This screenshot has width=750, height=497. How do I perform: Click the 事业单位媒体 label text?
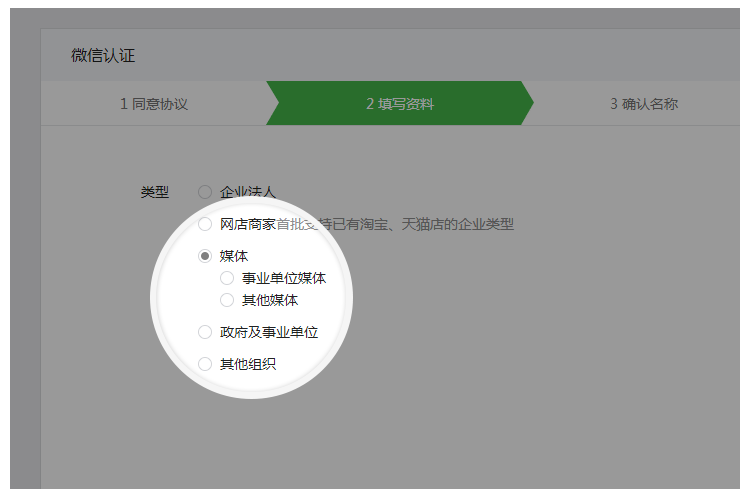(283, 278)
